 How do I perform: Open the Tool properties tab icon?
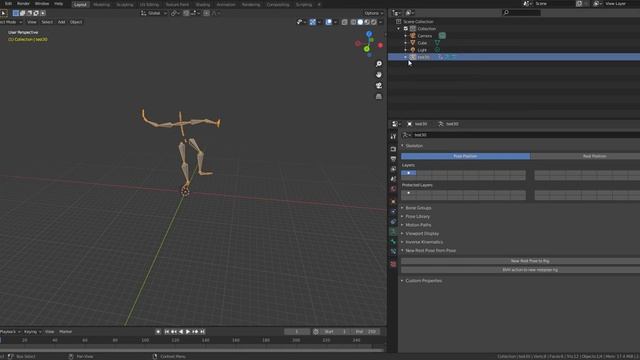click(x=393, y=137)
